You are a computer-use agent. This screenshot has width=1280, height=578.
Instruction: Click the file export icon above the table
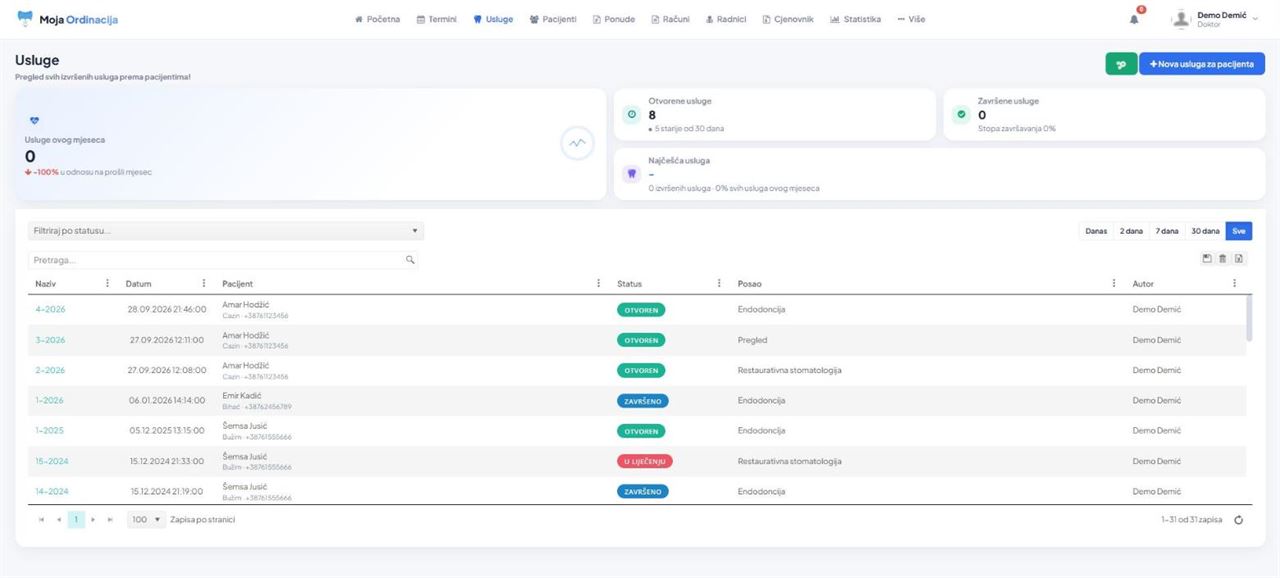(1238, 258)
